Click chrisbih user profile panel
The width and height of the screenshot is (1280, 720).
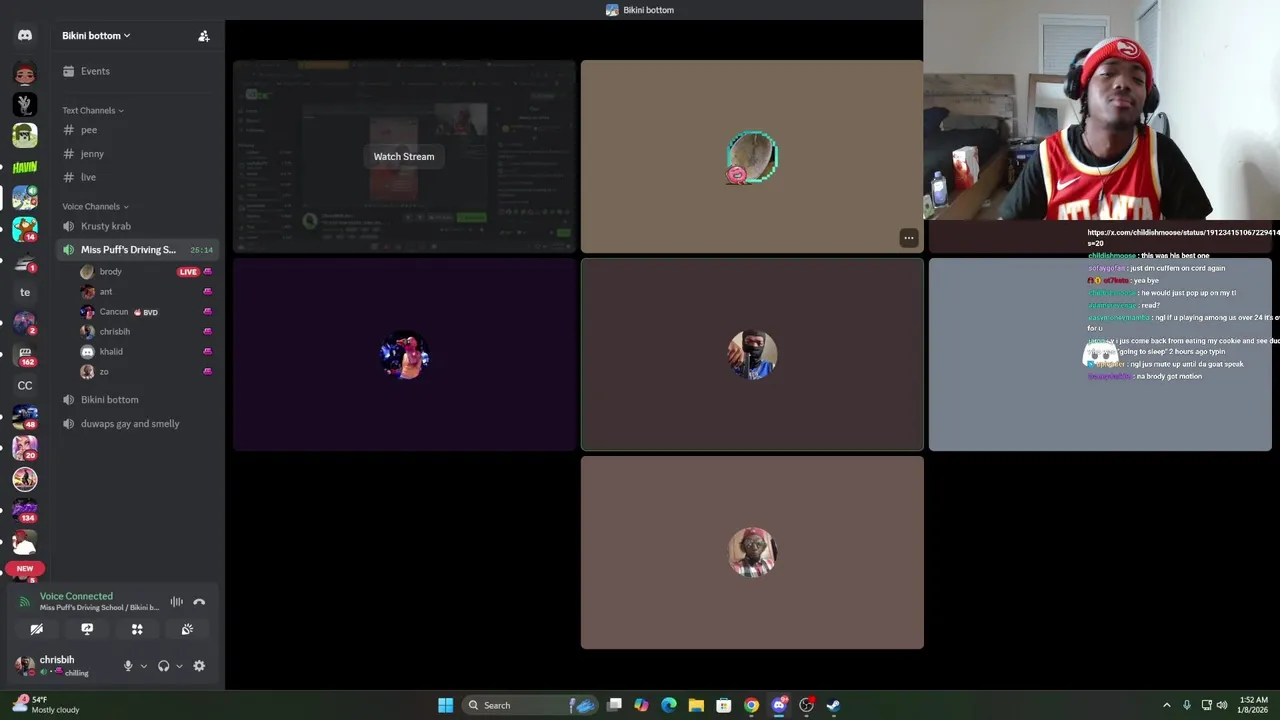[62, 666]
